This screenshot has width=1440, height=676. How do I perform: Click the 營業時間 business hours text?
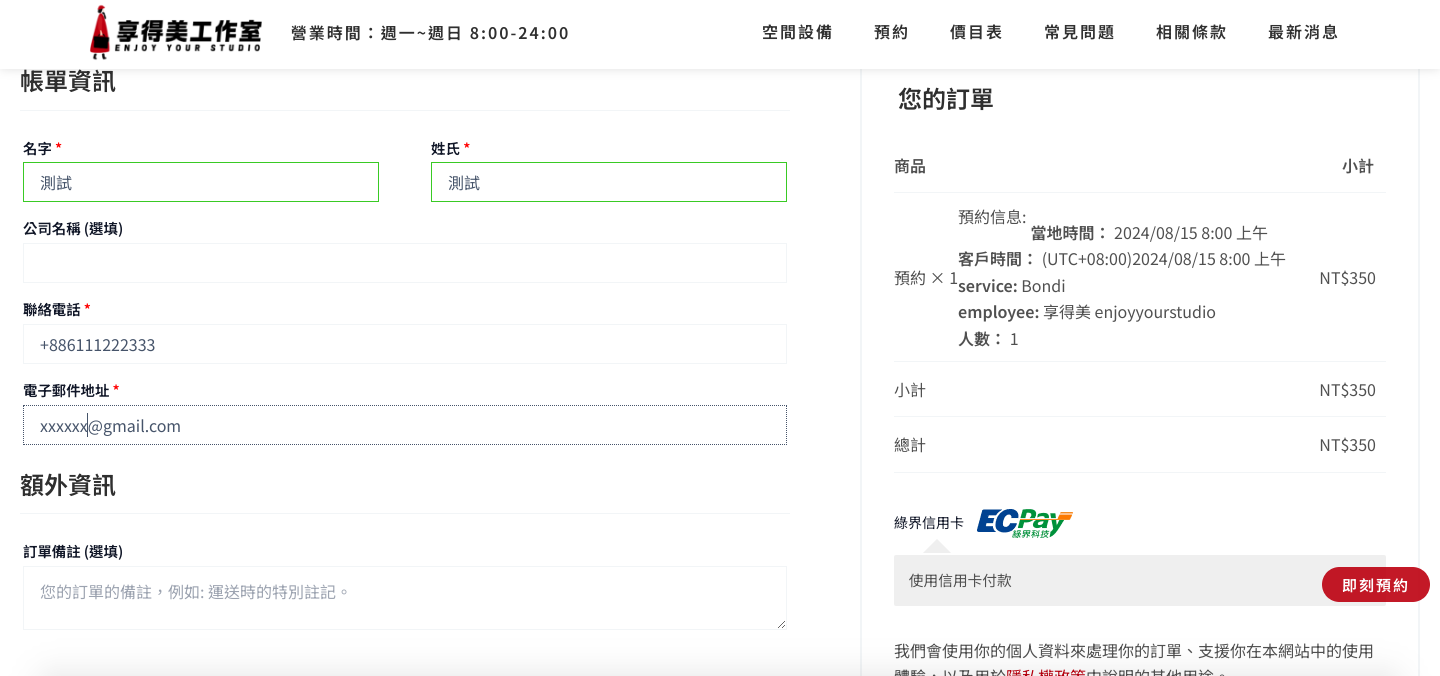[x=430, y=33]
